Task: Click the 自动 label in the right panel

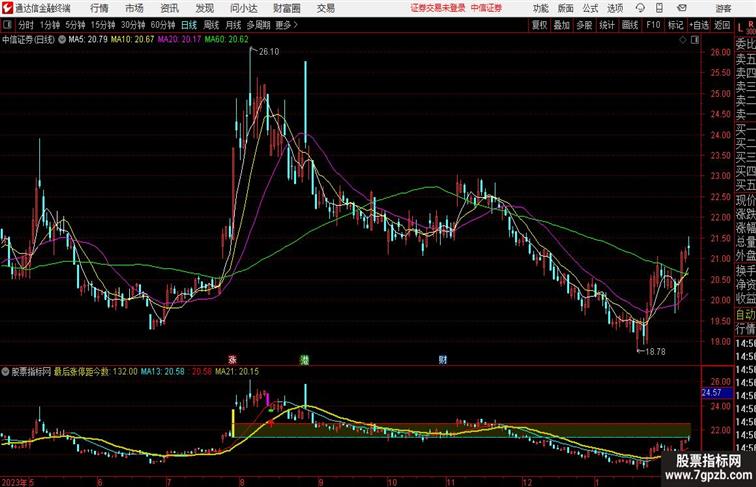Action: pyautogui.click(x=746, y=315)
